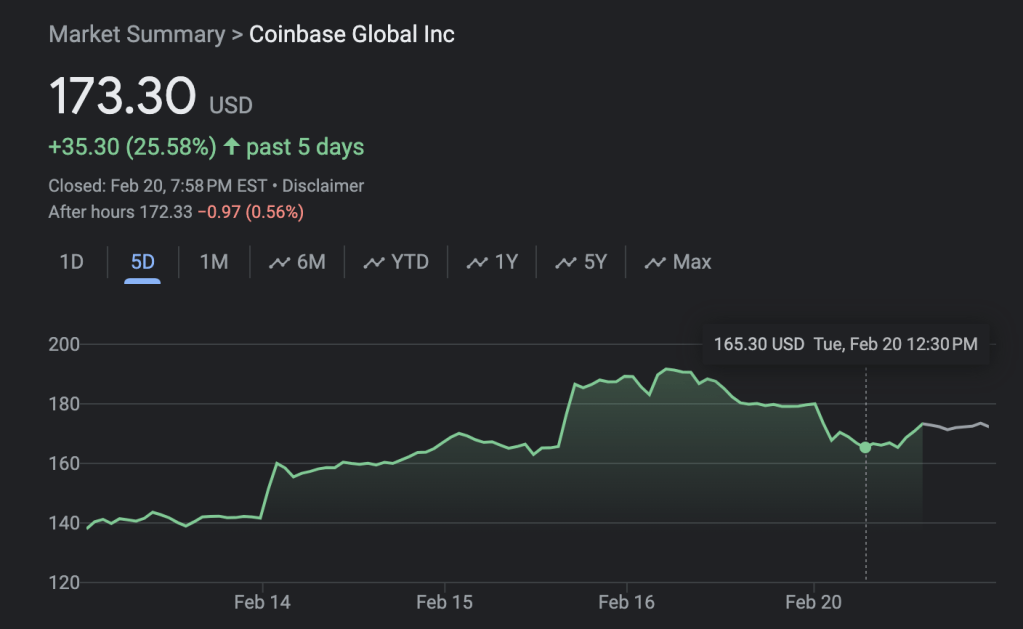The height and width of the screenshot is (629, 1023).
Task: Open the 1M chart tab
Action: tap(214, 262)
